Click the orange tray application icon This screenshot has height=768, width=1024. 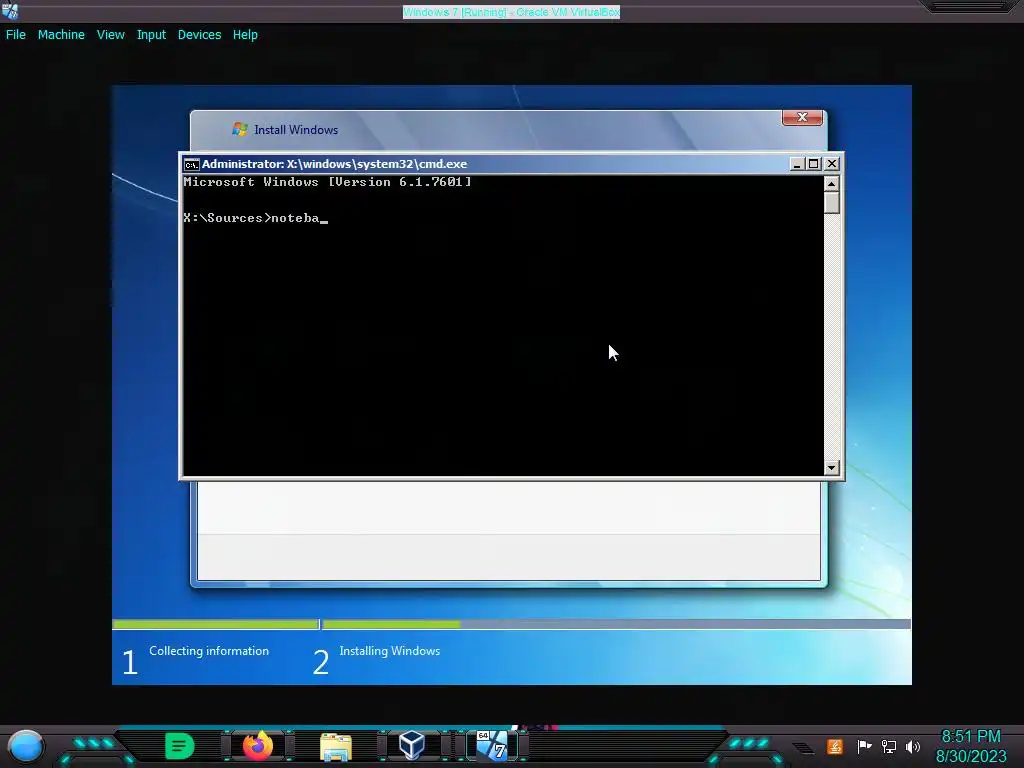[x=835, y=746]
